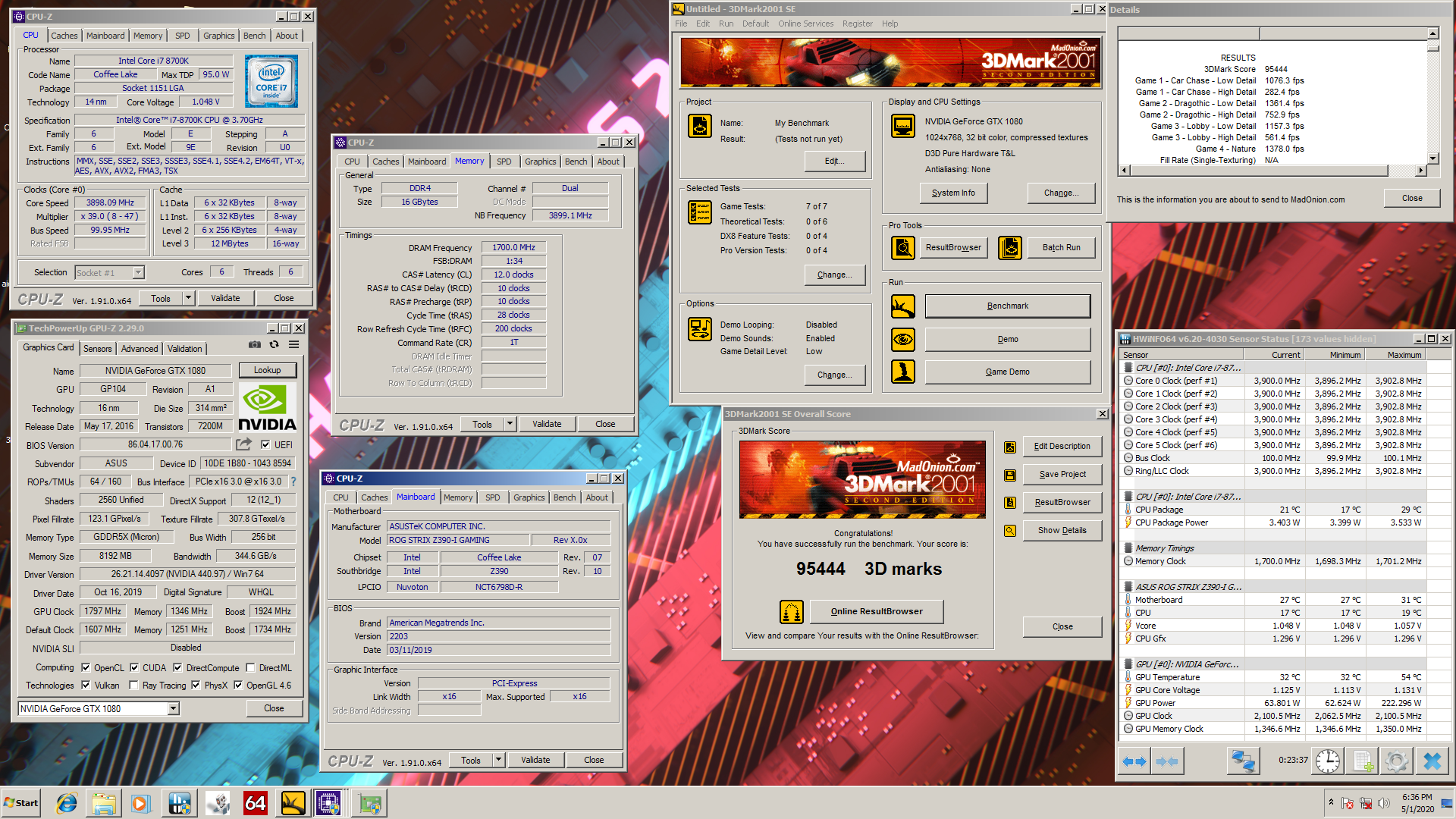Image resolution: width=1456 pixels, height=819 pixels.
Task: Click the GPU Temperature row in HWiNFO
Action: 1272,678
